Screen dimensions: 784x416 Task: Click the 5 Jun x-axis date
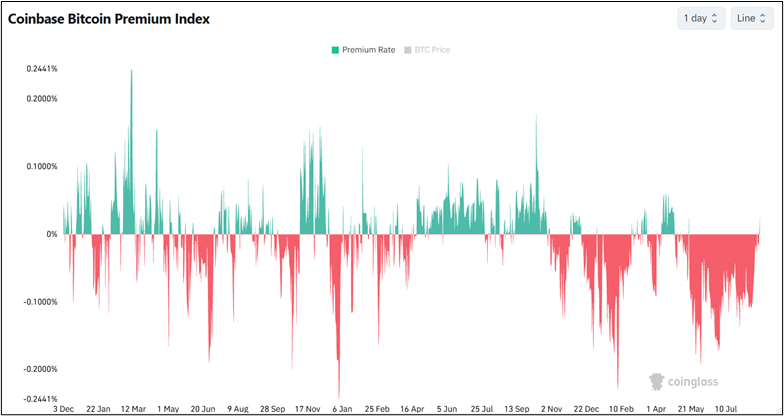coord(447,408)
